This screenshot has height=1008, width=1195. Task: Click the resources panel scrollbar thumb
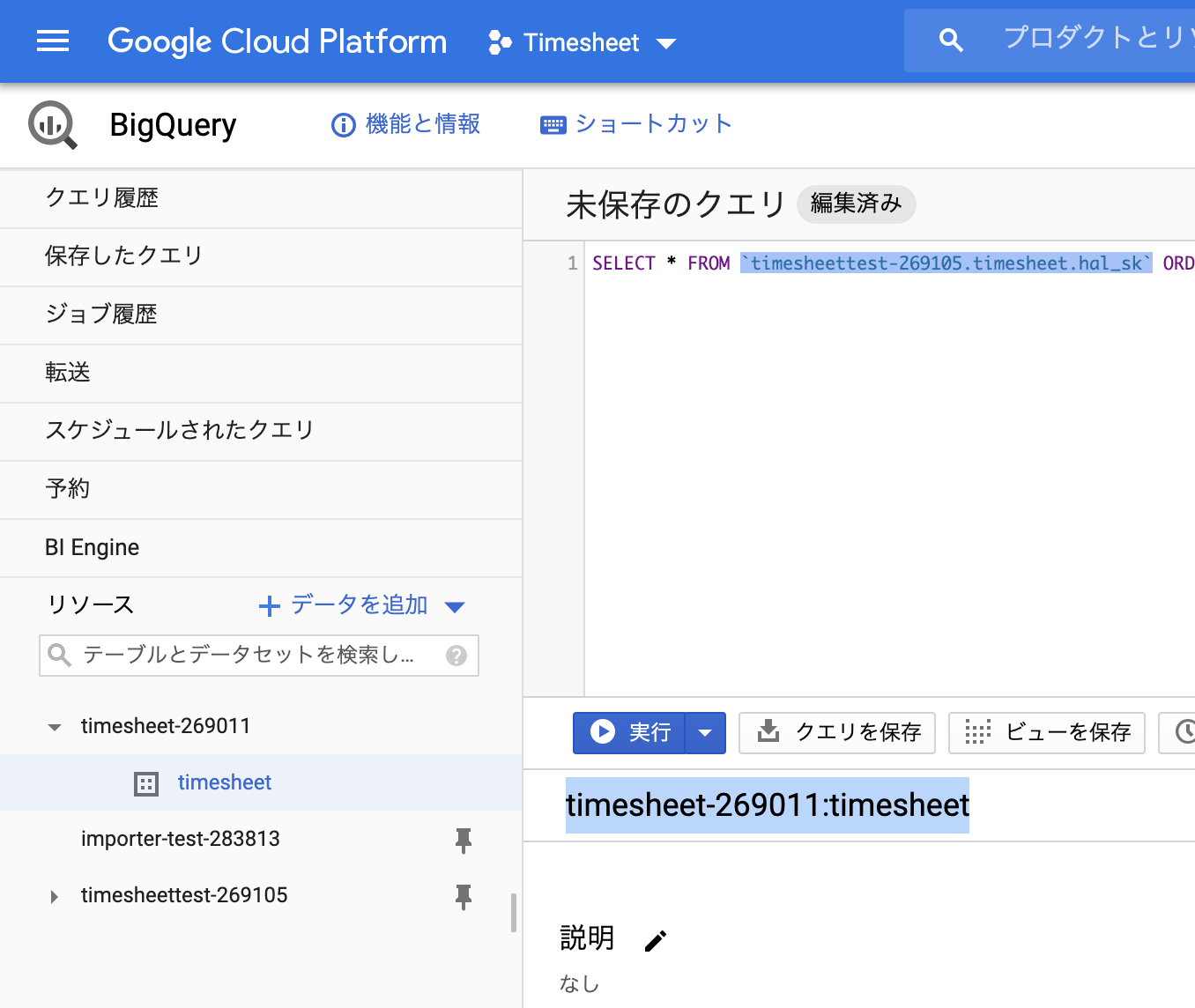coord(514,913)
